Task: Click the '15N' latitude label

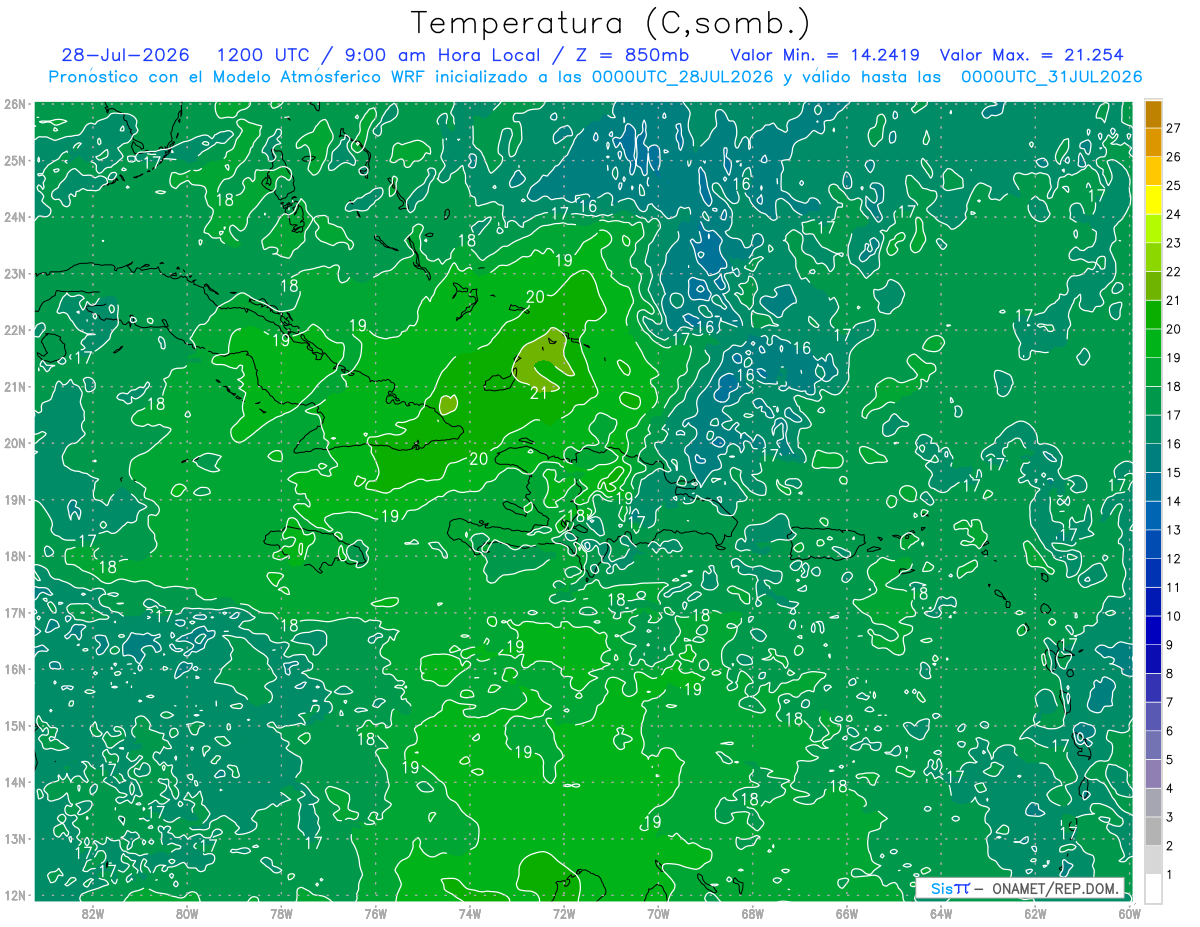Action: coord(16,725)
